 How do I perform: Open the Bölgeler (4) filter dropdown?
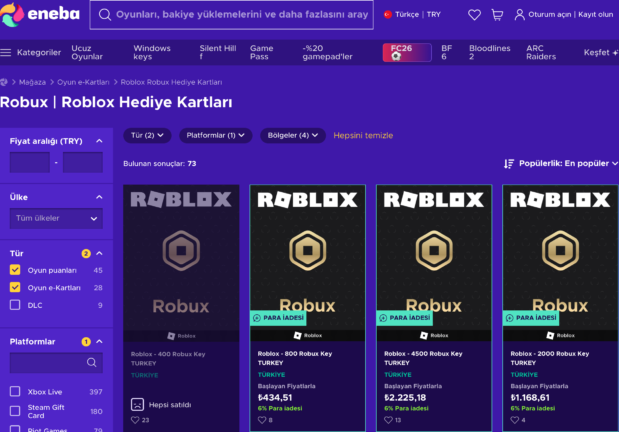coord(292,135)
